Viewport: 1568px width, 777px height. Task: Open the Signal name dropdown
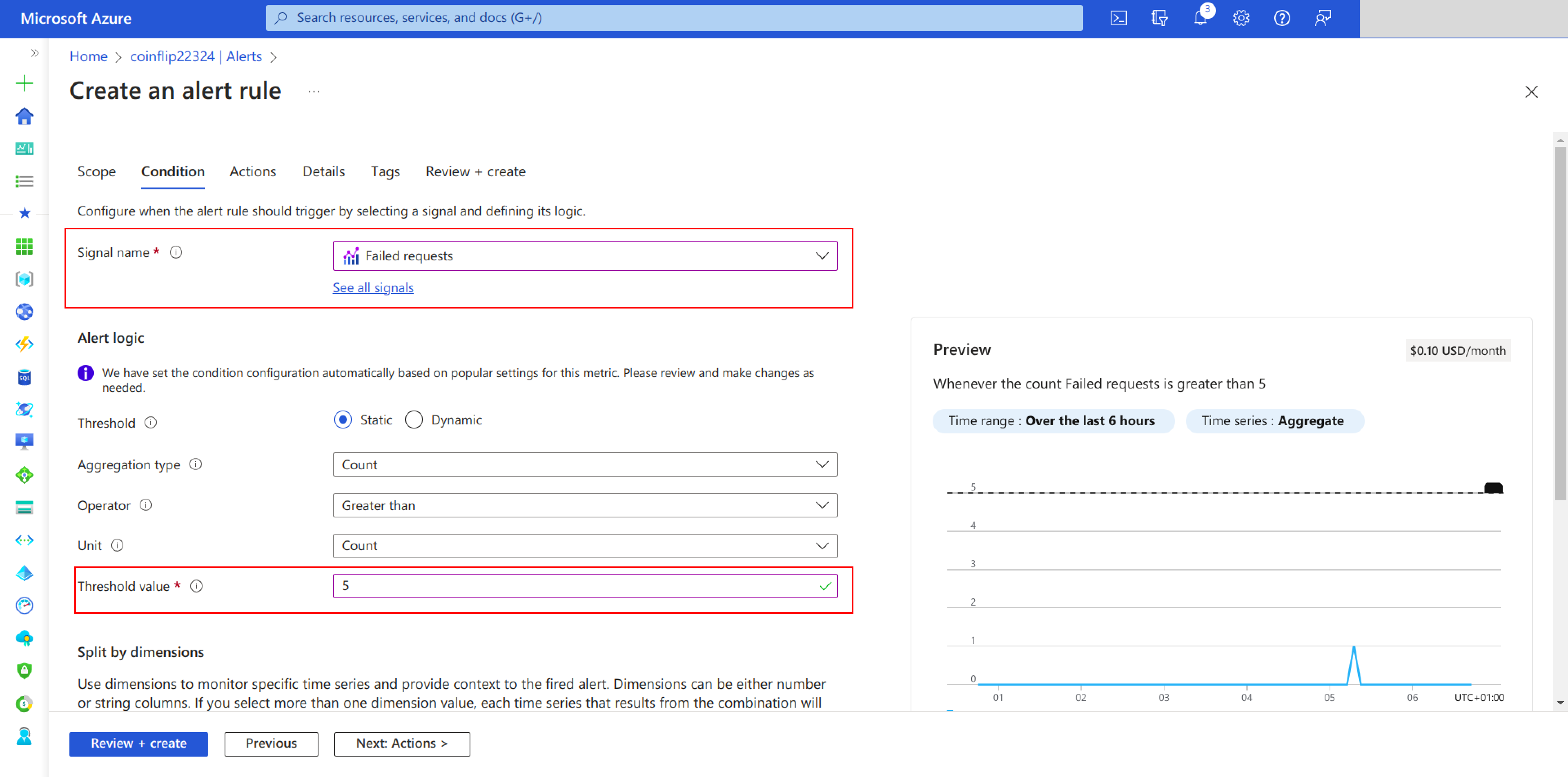(x=584, y=255)
